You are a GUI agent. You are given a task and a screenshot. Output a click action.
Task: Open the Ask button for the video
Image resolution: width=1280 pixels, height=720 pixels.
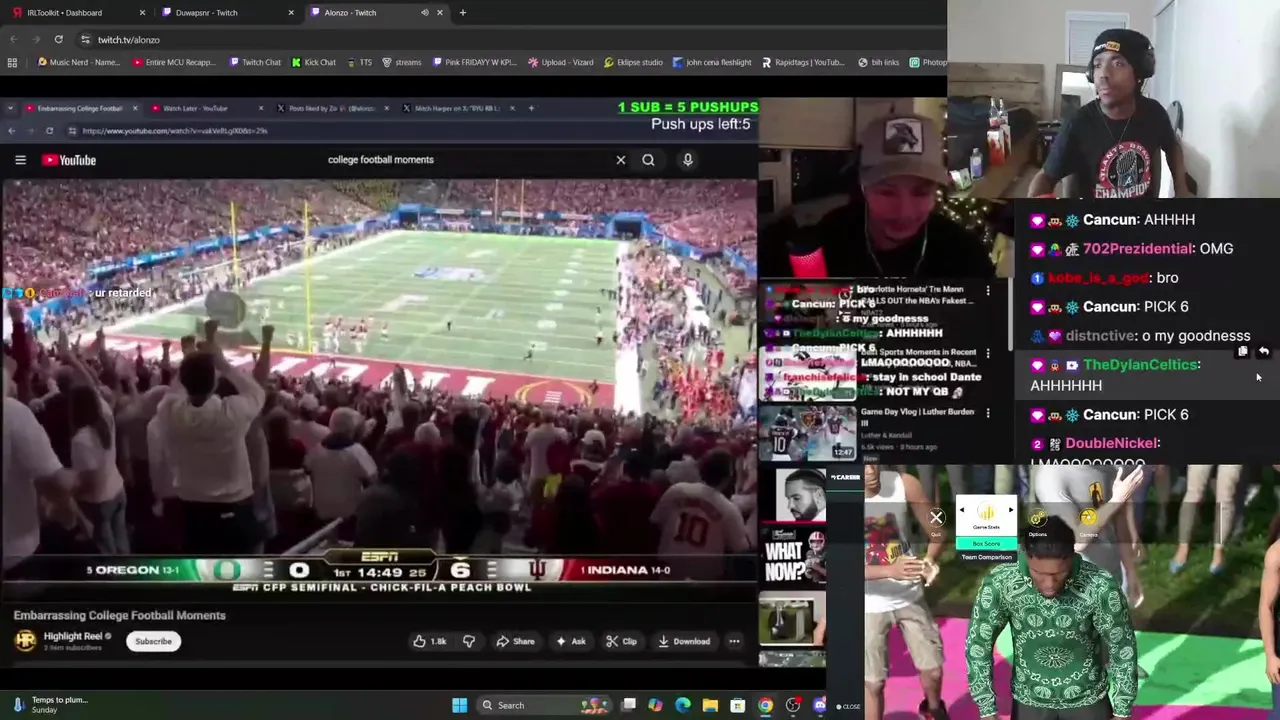[571, 641]
